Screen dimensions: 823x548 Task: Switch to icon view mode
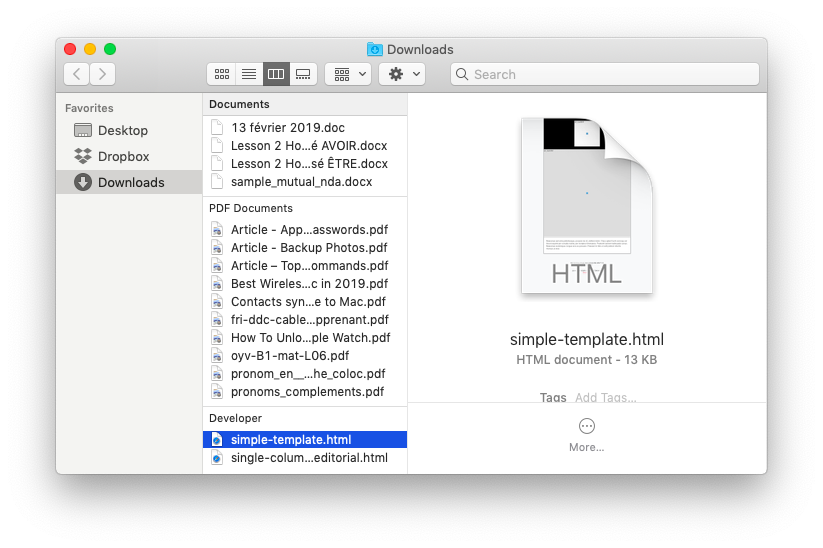point(221,74)
